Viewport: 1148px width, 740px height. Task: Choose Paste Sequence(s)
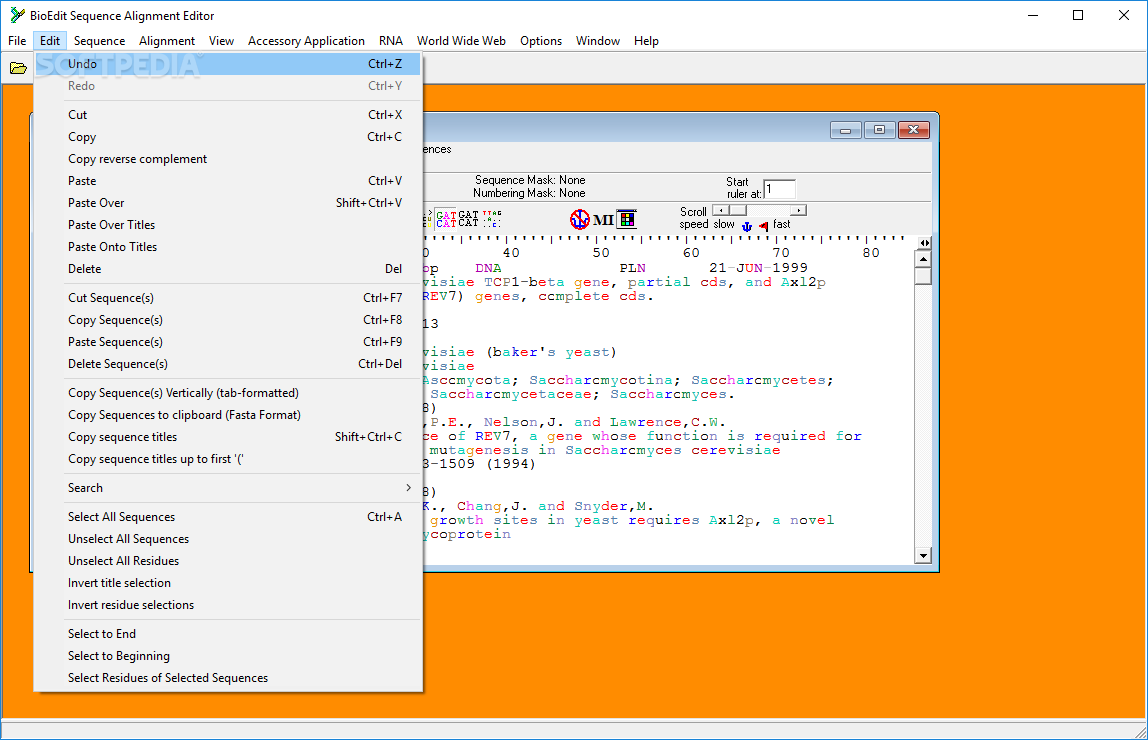[x=228, y=342]
